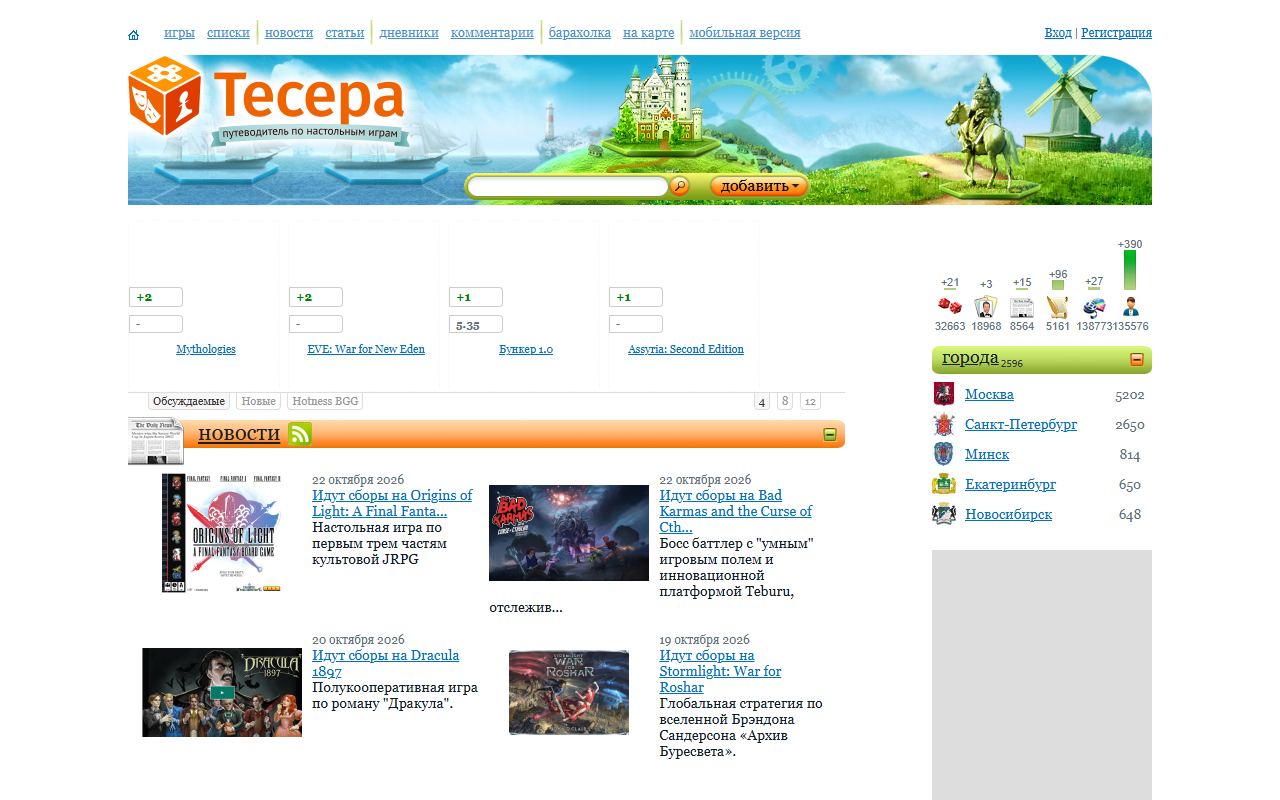This screenshot has height=800, width=1280.
Task: Click the Tesera cube logo
Action: (165, 95)
